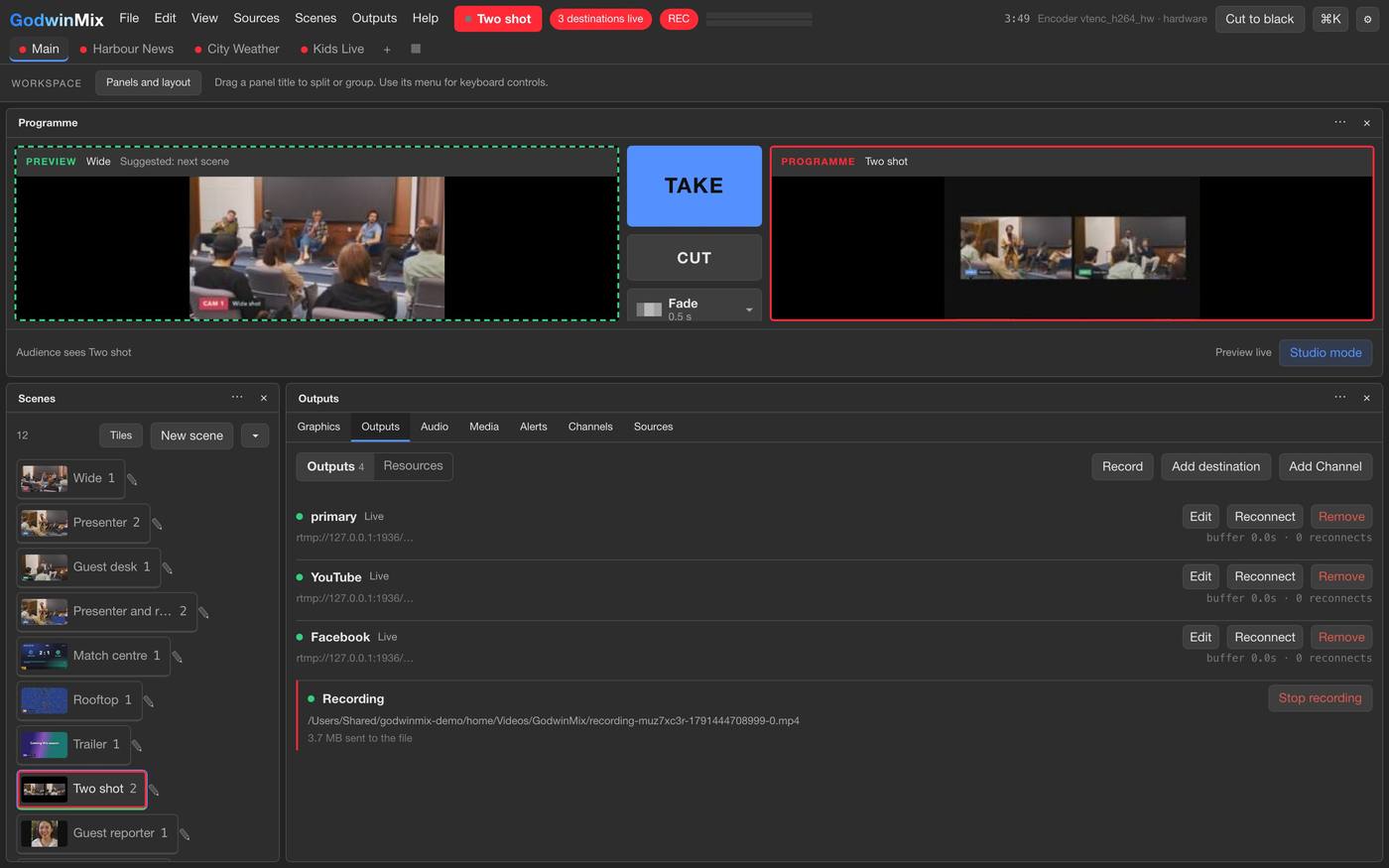This screenshot has height=868, width=1389.
Task: Click the New scene button
Action: (x=191, y=435)
